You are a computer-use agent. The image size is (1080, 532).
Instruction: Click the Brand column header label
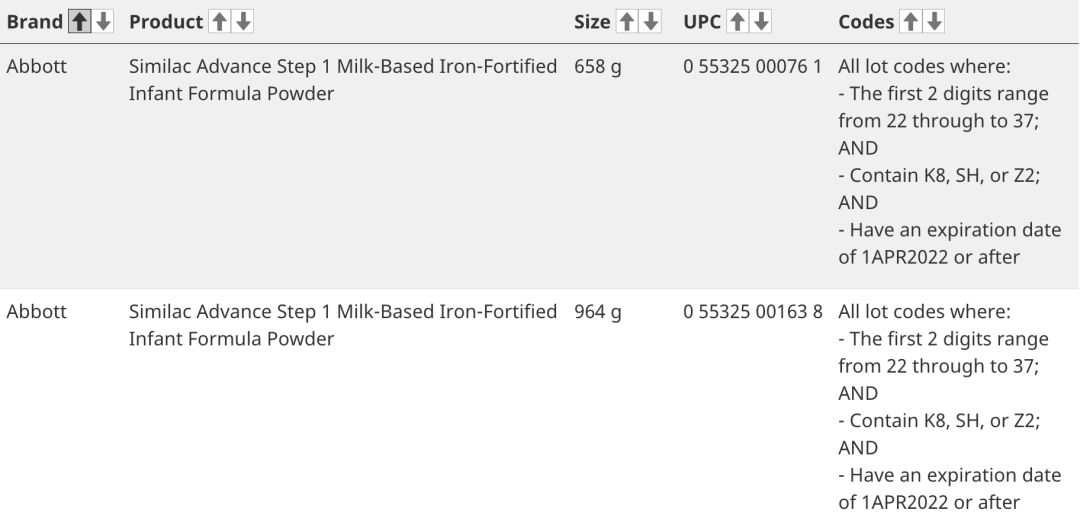[34, 22]
